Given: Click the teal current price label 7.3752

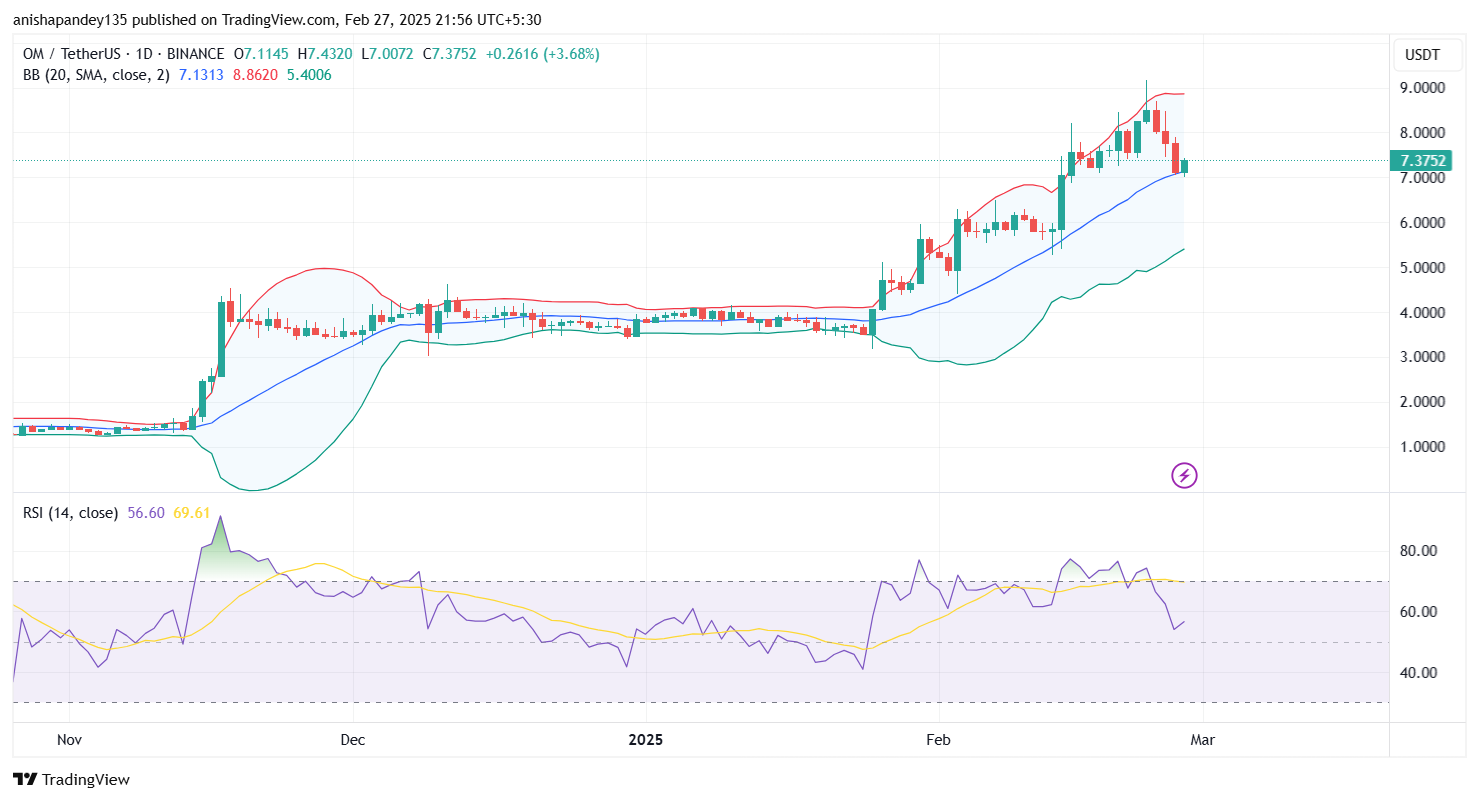Looking at the screenshot, I should [x=1424, y=160].
